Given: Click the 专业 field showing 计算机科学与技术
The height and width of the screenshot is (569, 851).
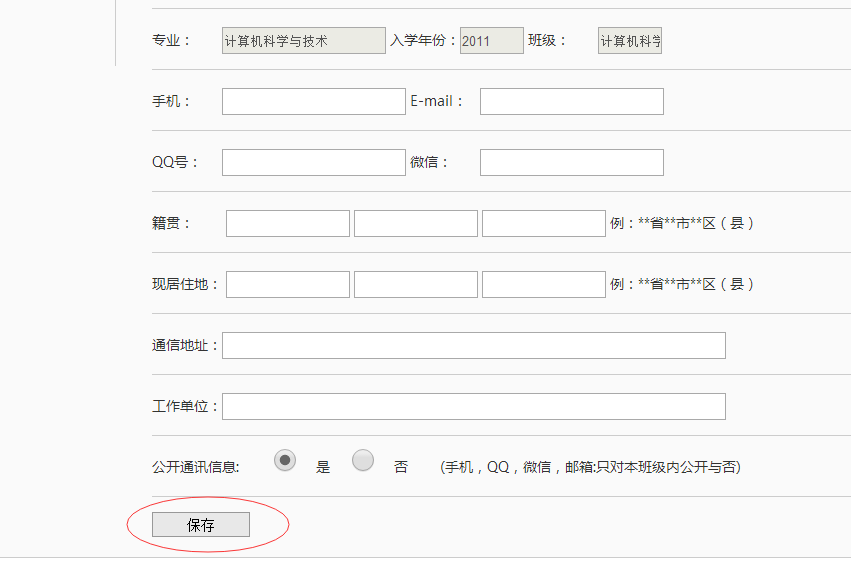Looking at the screenshot, I should (303, 41).
